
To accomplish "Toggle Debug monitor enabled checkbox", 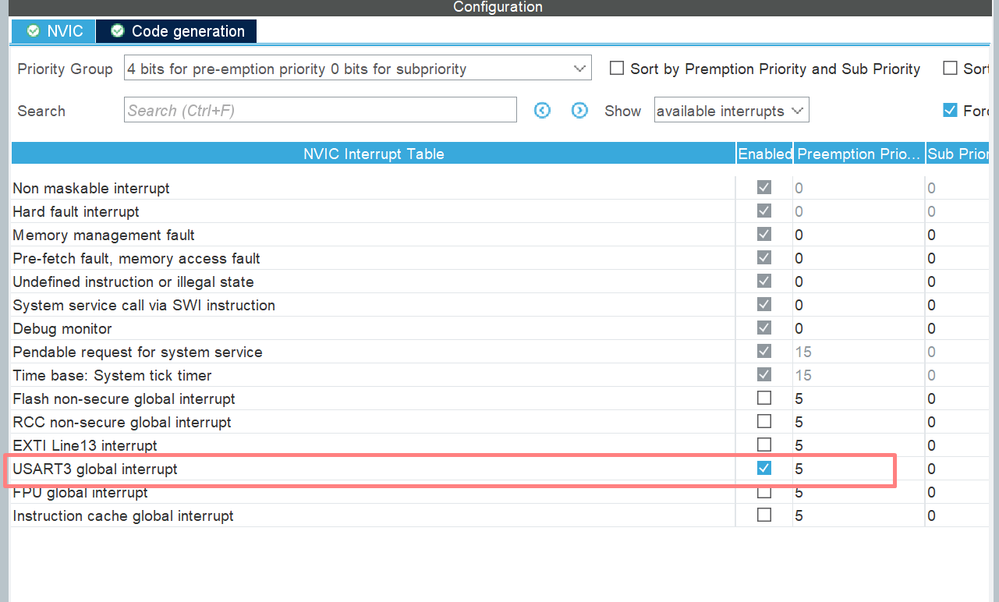I will [x=764, y=328].
